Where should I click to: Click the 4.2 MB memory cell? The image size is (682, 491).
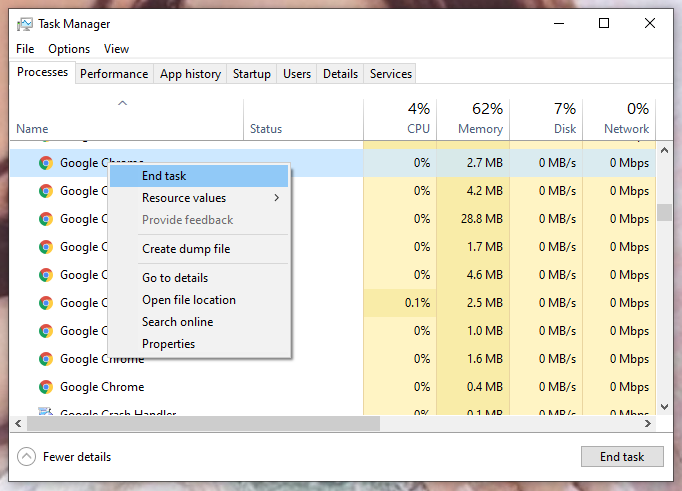point(473,190)
